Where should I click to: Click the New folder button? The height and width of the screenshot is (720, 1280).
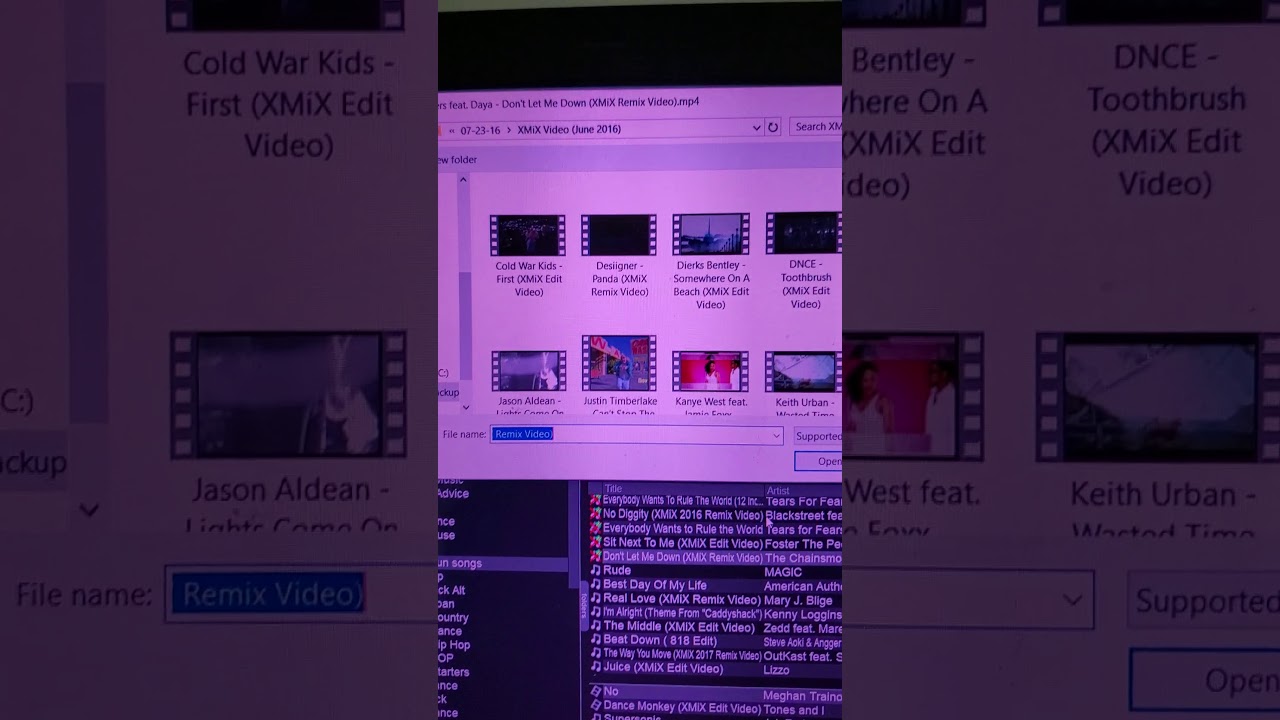(458, 160)
